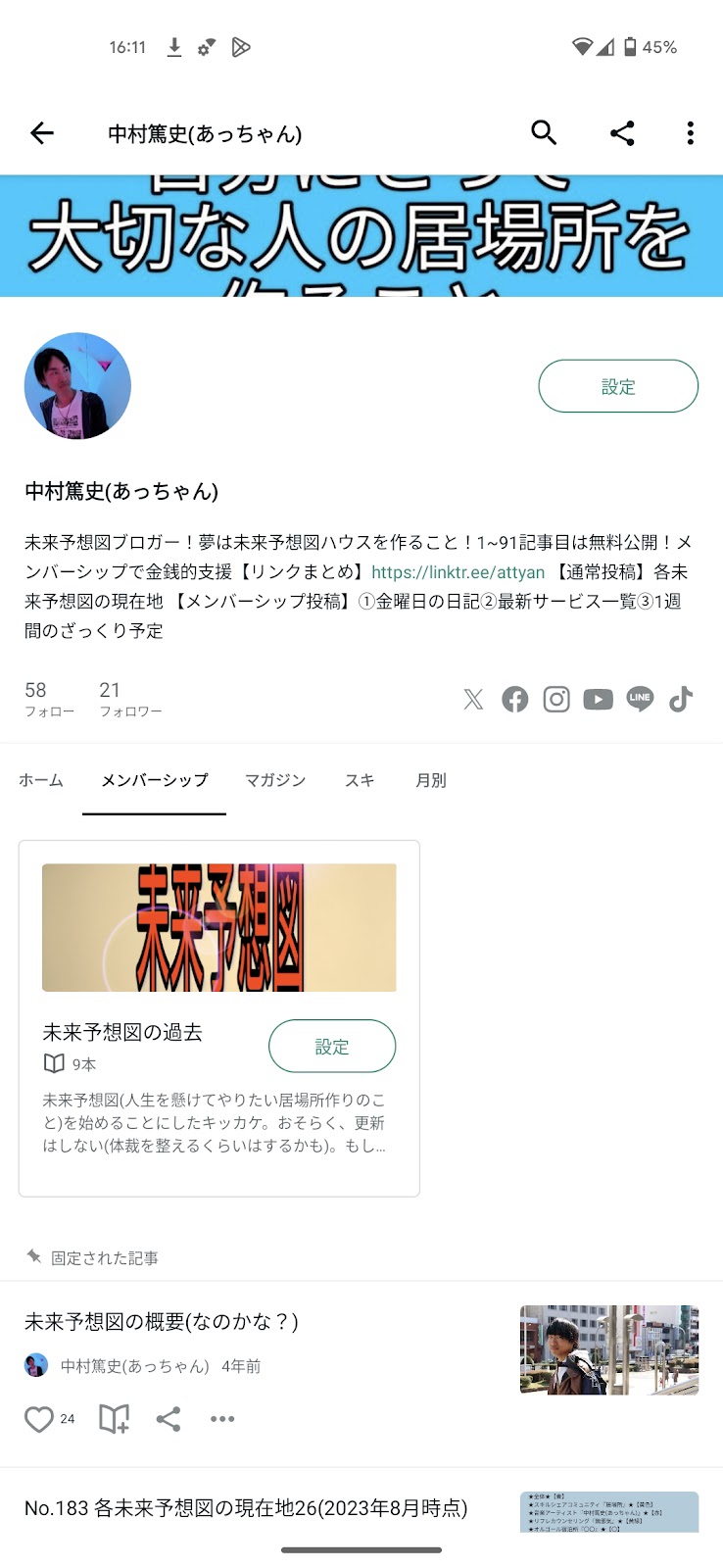Add the pinned article to a magazine
This screenshot has width=723, height=1568.
(114, 1419)
